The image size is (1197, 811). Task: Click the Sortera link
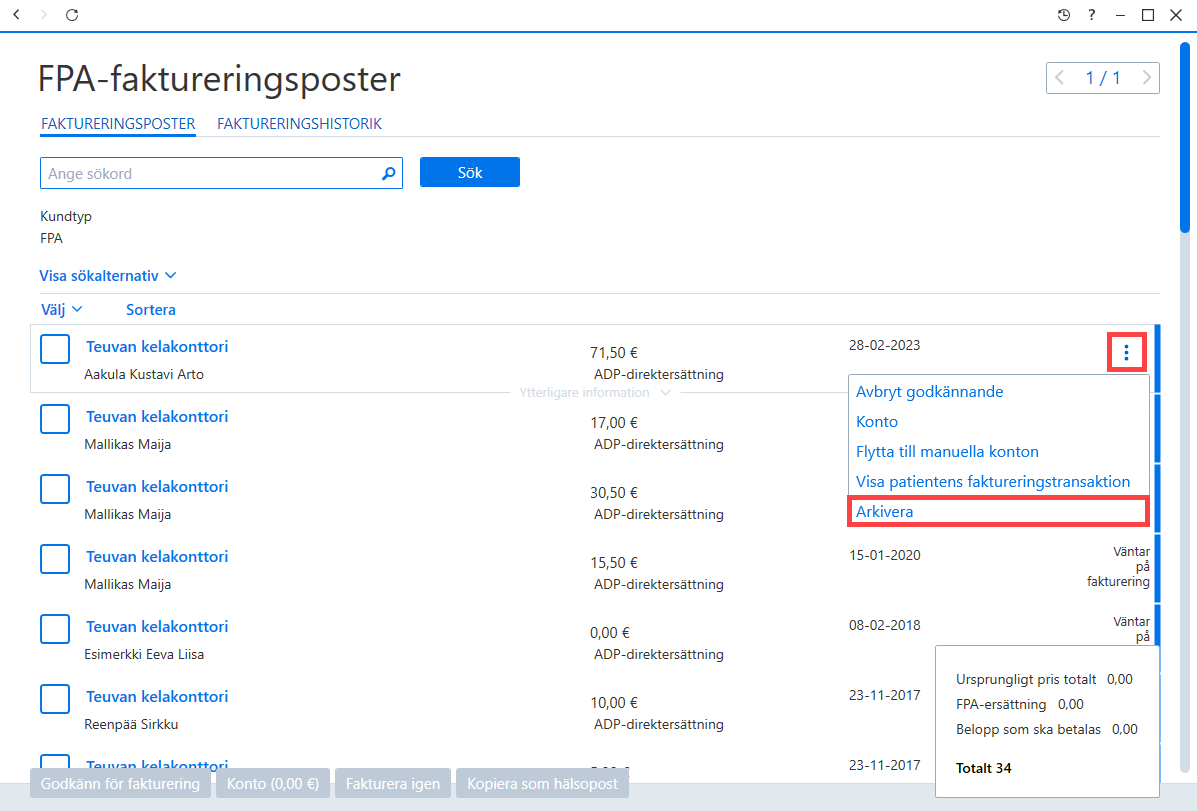150,309
